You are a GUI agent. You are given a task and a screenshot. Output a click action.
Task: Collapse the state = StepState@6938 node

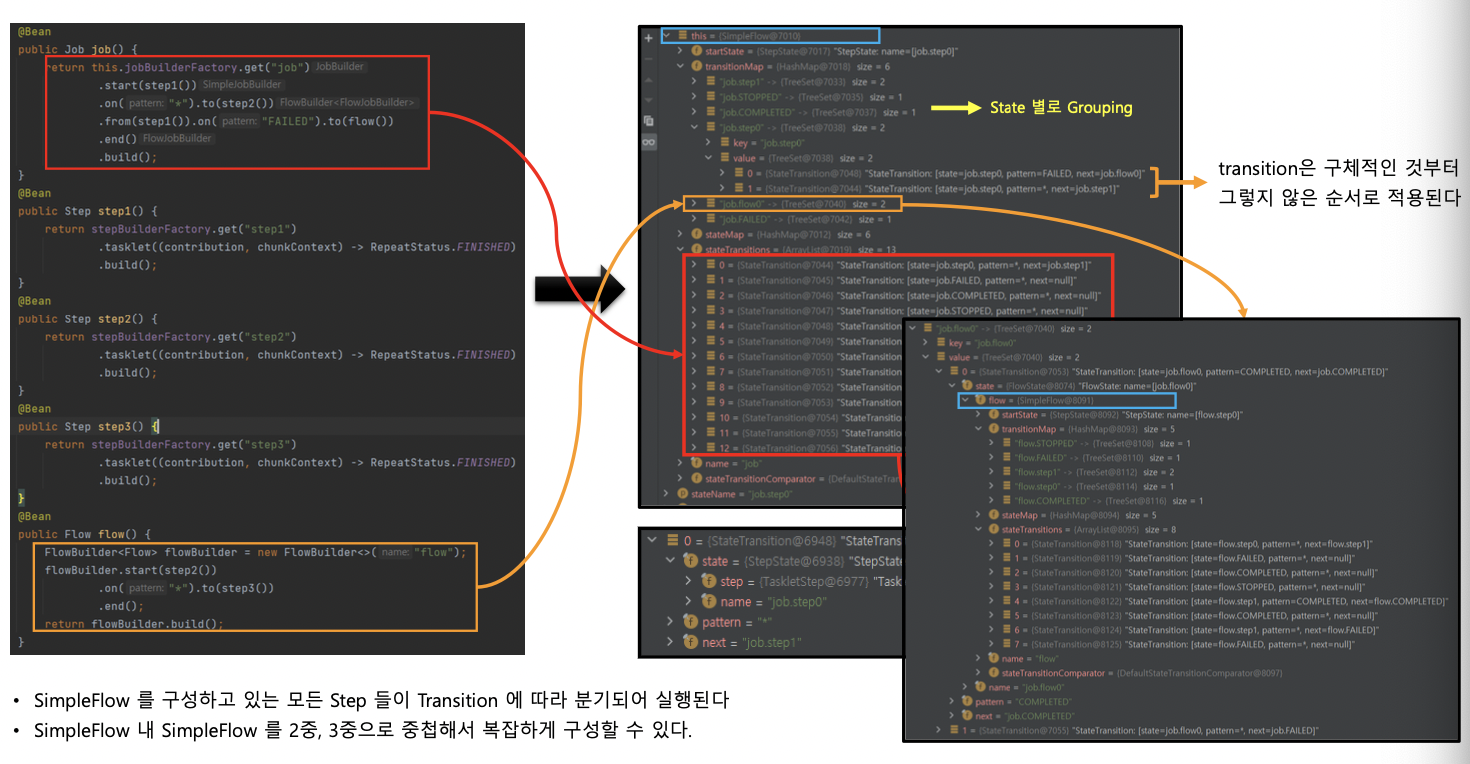pos(671,560)
